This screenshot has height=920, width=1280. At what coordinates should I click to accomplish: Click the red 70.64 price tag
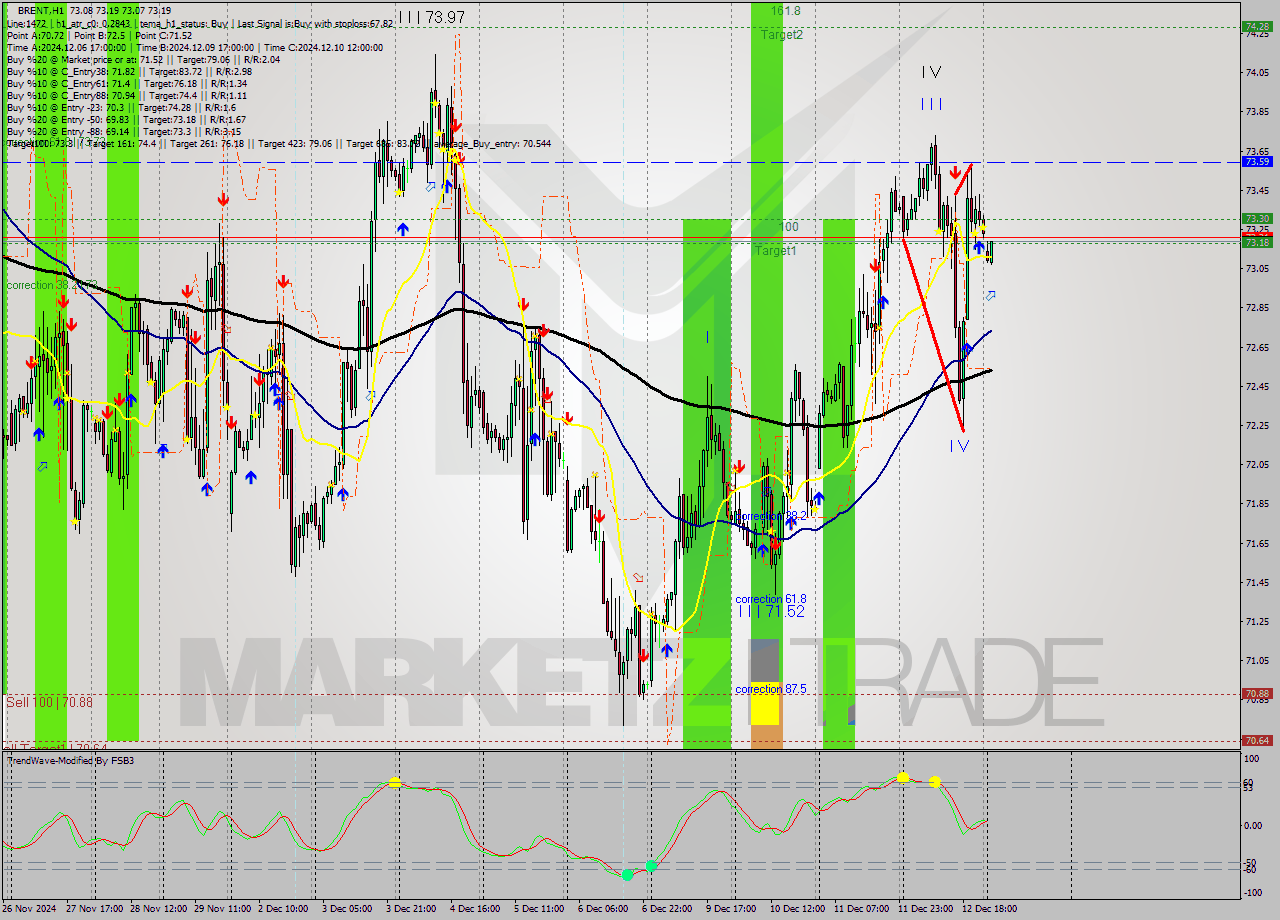(x=1256, y=740)
